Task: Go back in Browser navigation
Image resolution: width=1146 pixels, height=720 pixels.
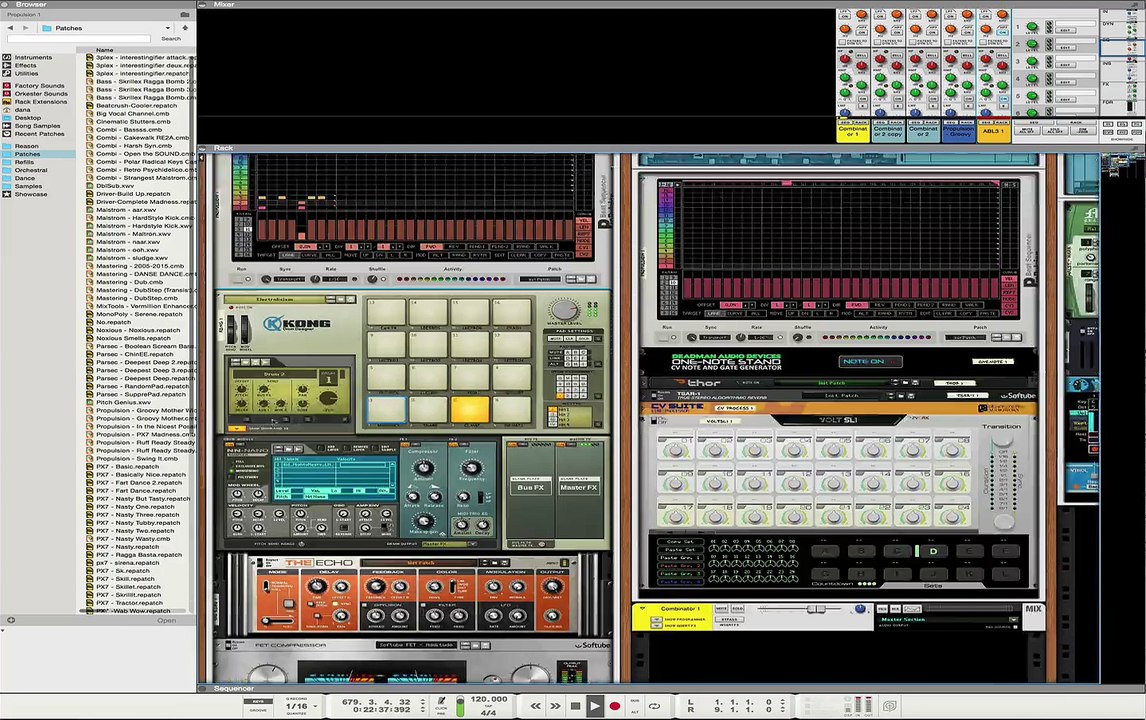Action: (x=10, y=28)
